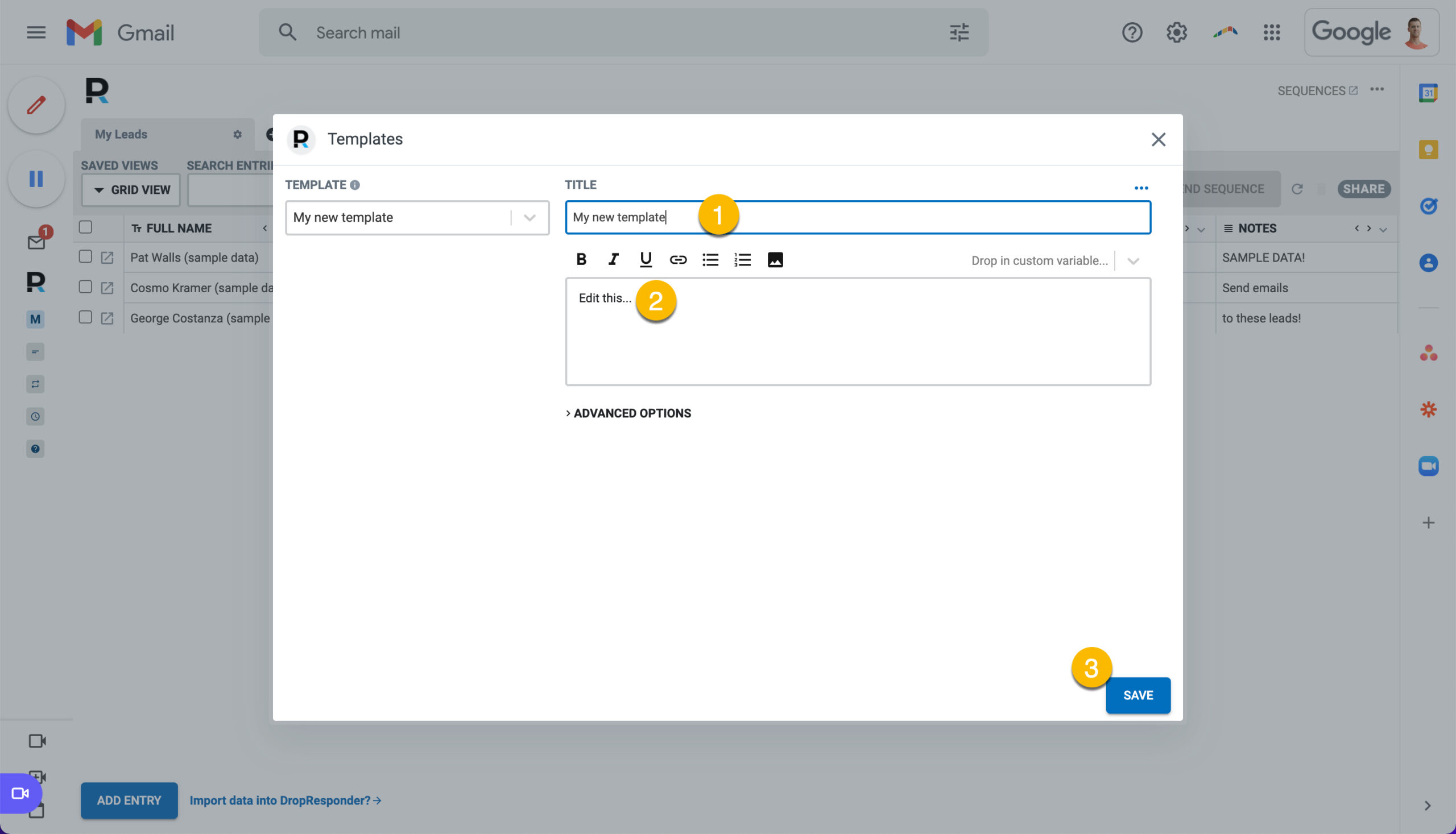Add a numbered list to template
The width and height of the screenshot is (1456, 834).
click(x=743, y=260)
